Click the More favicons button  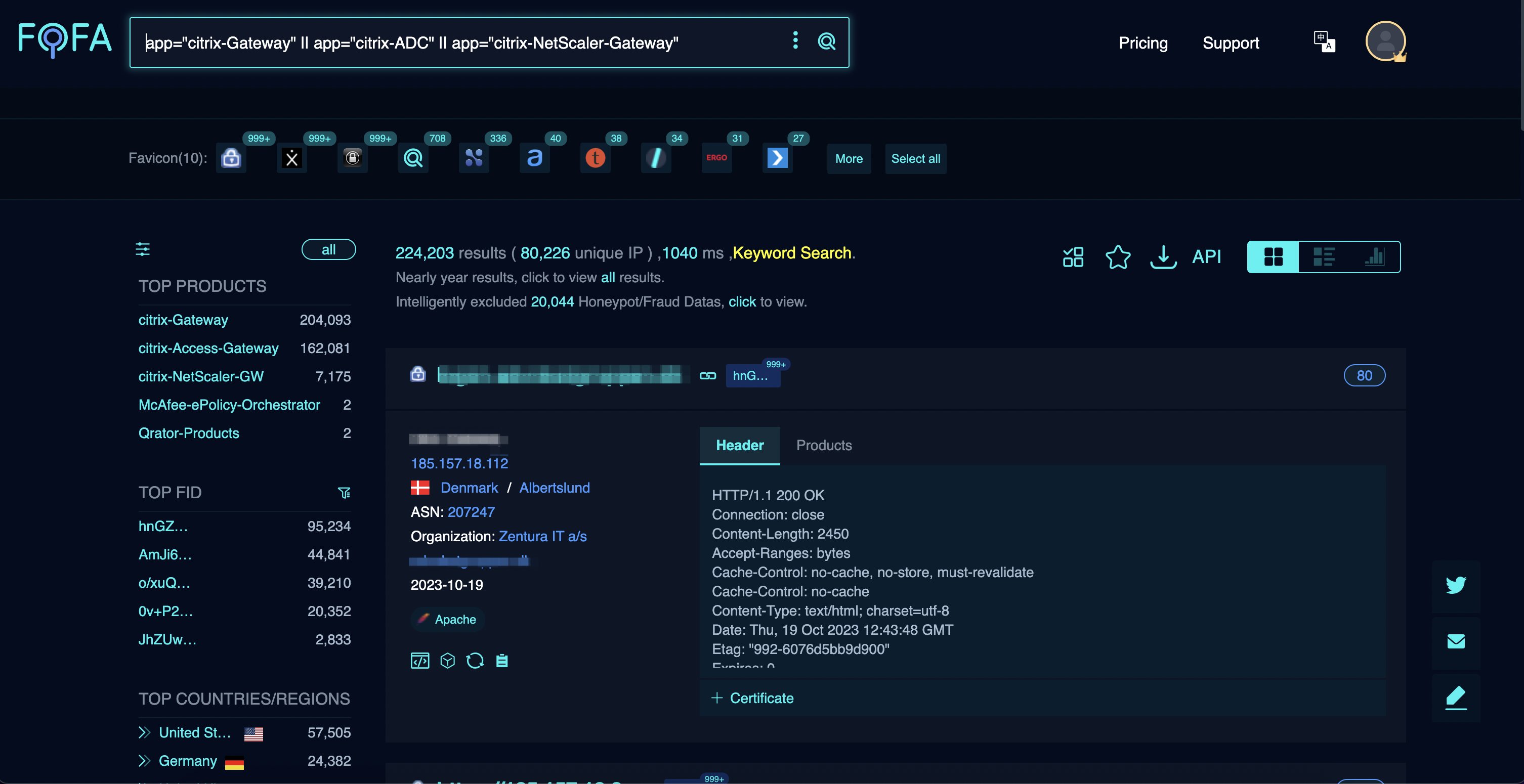click(x=849, y=158)
